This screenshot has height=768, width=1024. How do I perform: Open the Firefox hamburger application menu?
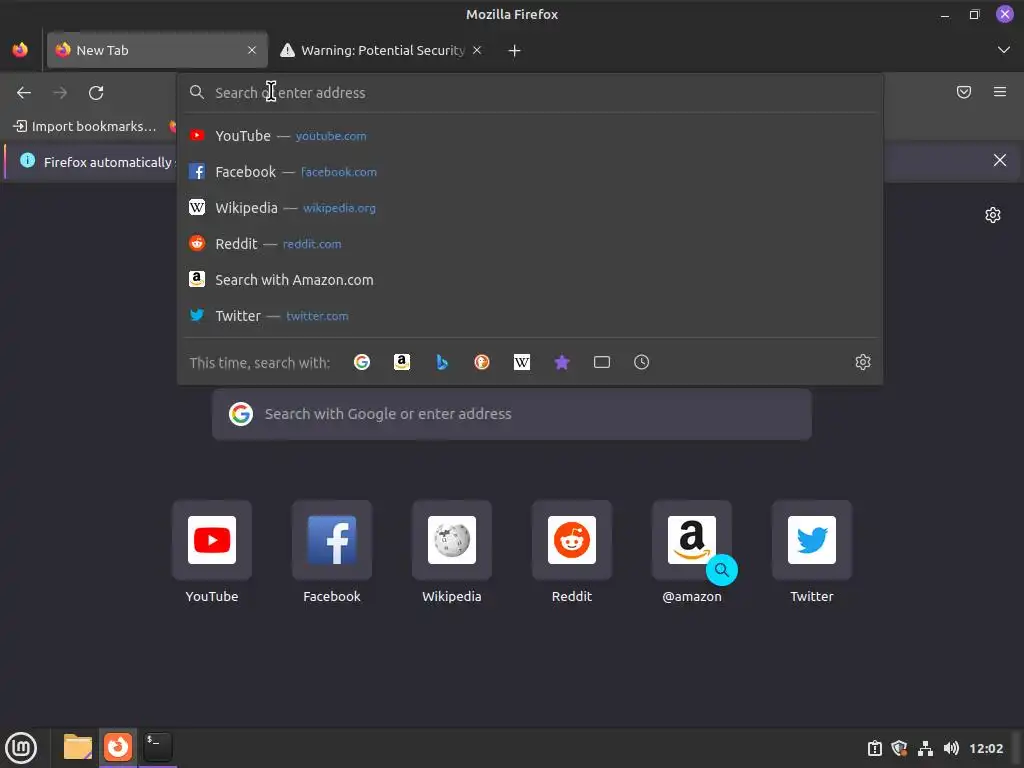(x=1000, y=92)
